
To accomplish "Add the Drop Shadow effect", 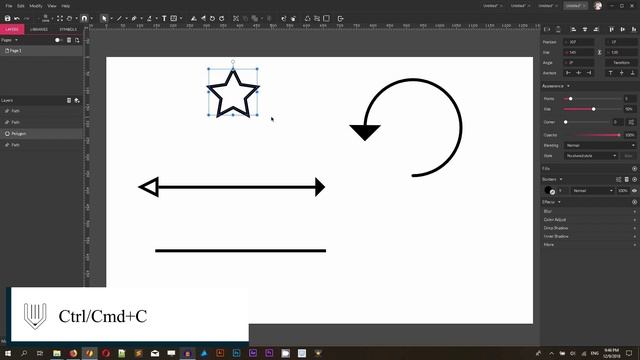I will (x=590, y=228).
